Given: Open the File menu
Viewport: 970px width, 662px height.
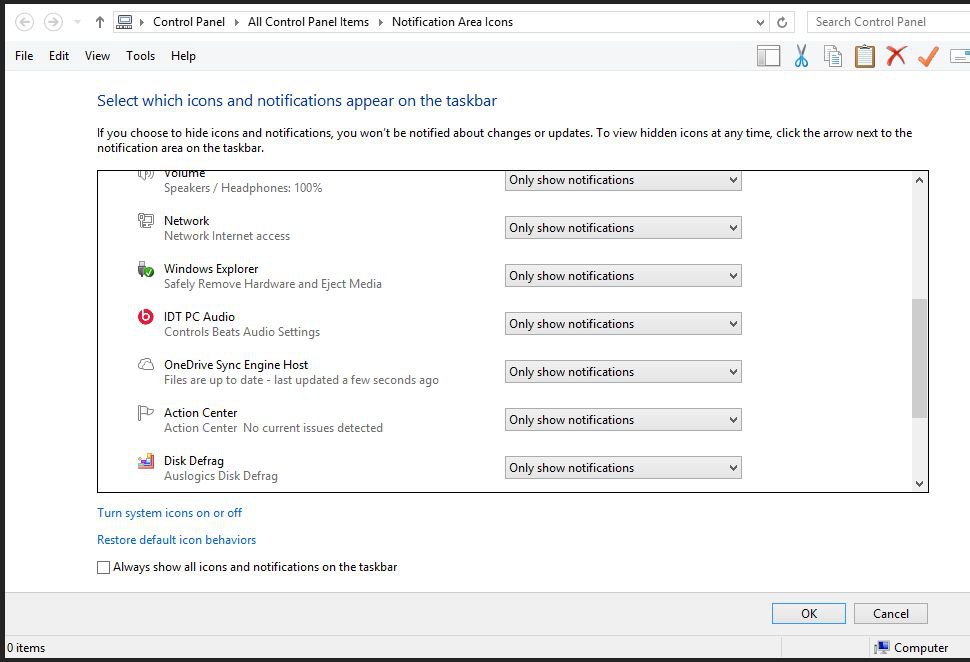Looking at the screenshot, I should click(24, 56).
